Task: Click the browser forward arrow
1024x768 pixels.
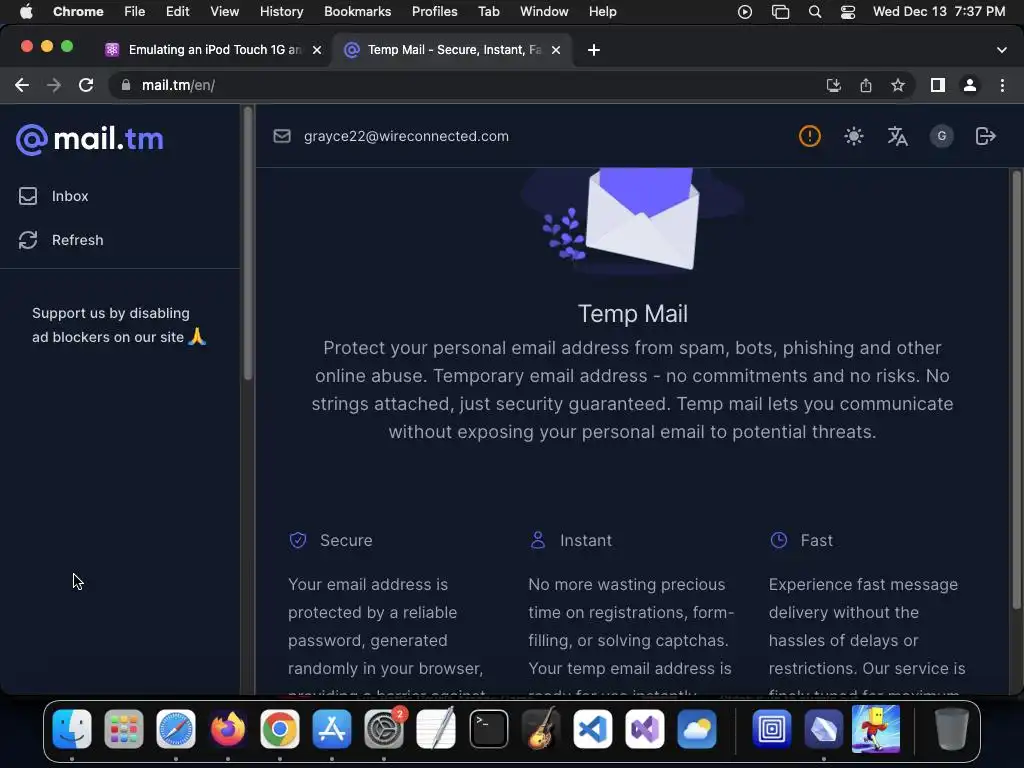Action: [x=54, y=85]
